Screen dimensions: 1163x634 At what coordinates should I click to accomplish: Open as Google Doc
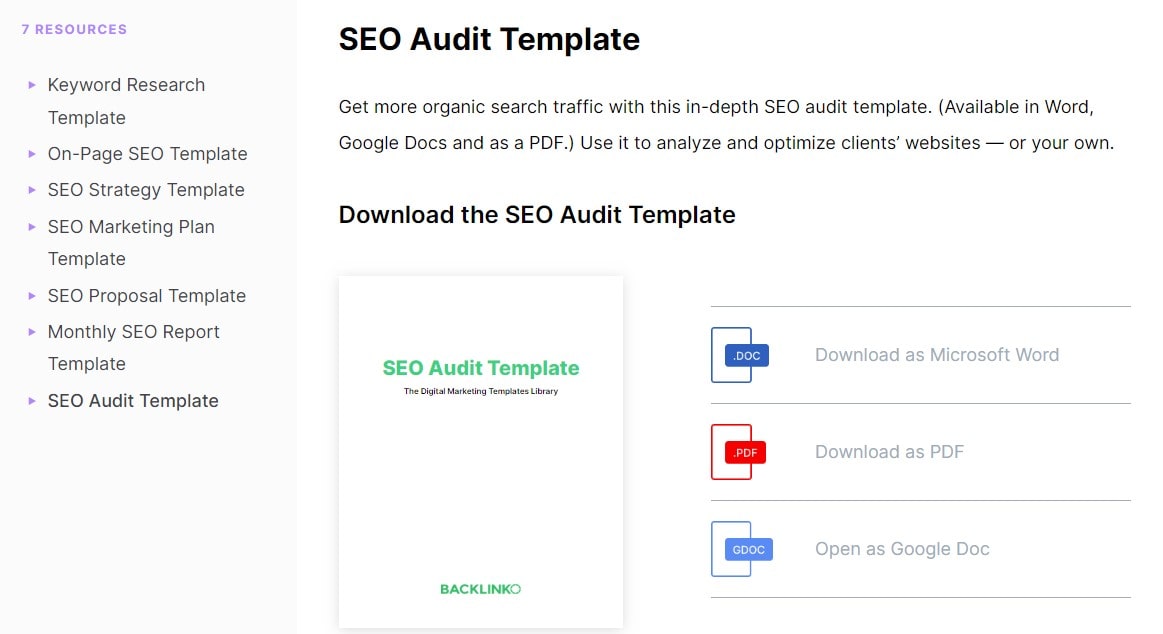[901, 549]
